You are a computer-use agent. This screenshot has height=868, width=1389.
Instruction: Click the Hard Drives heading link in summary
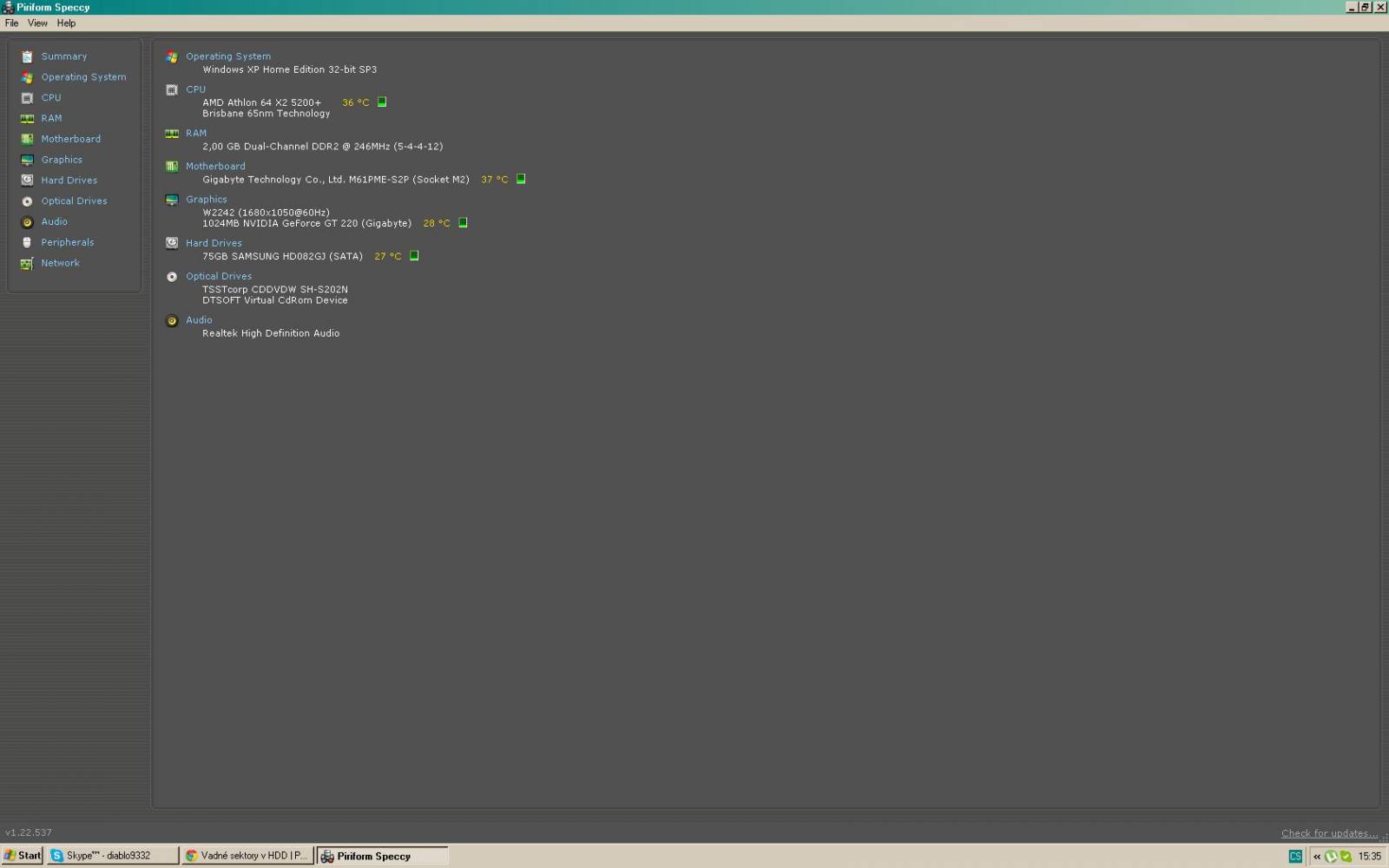click(214, 244)
